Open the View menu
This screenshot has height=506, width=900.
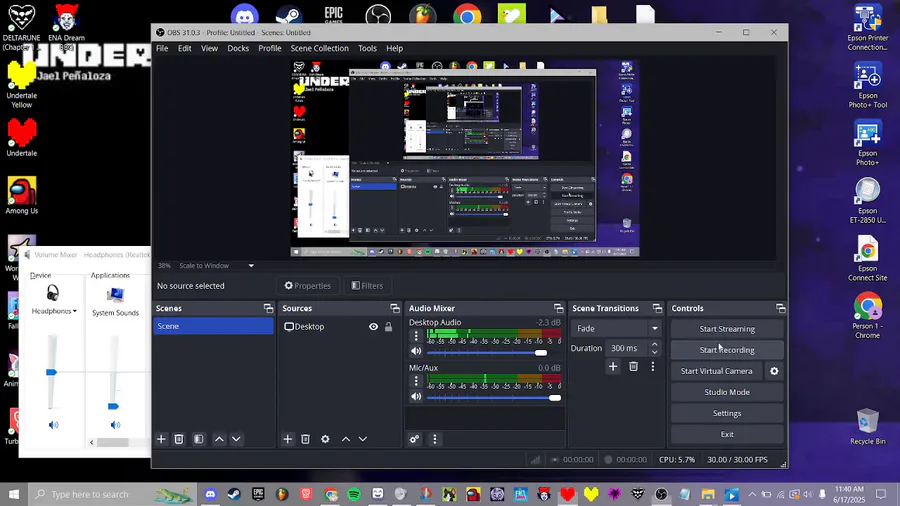(x=209, y=48)
